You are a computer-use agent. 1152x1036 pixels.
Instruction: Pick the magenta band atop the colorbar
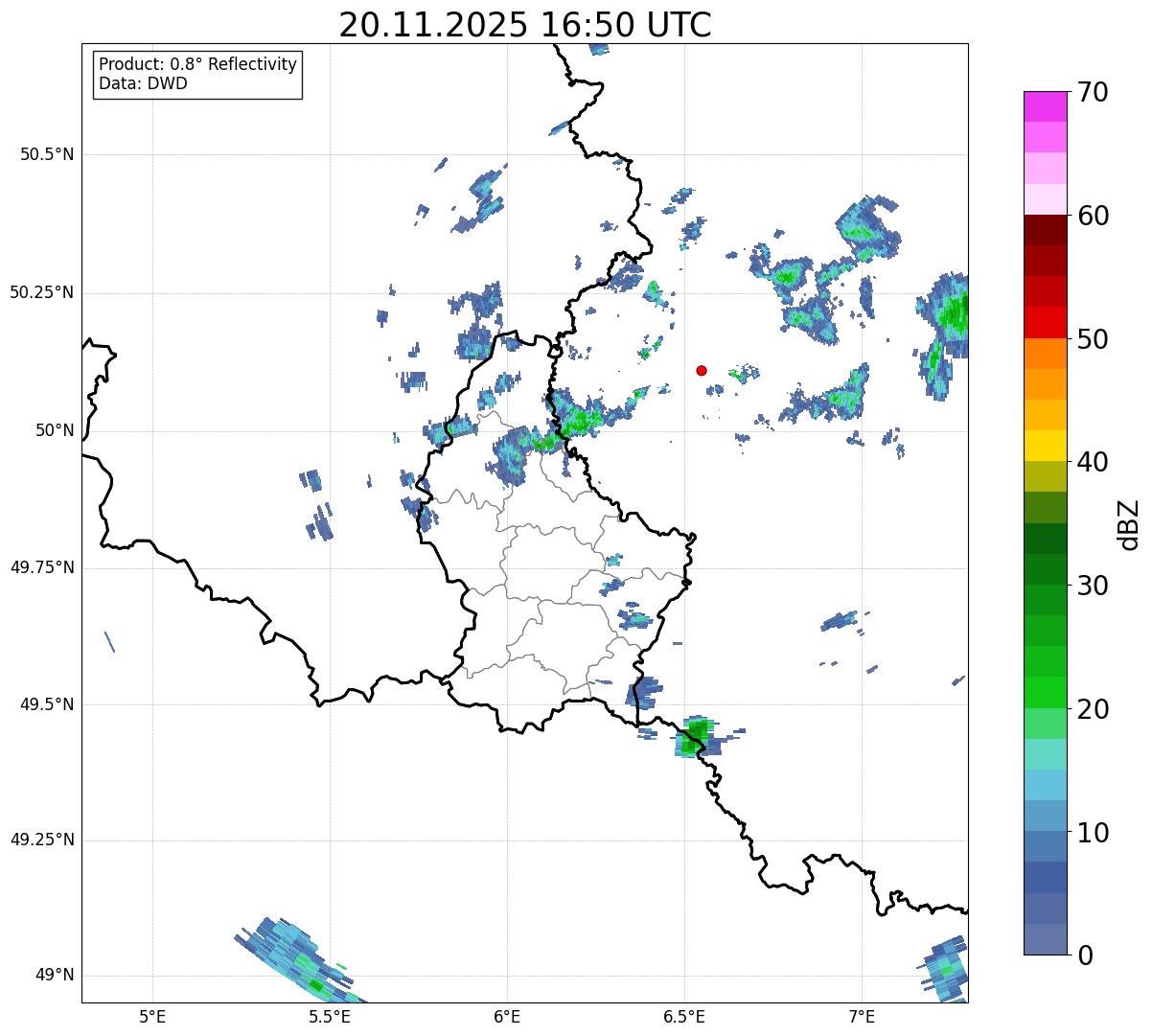(x=1045, y=106)
